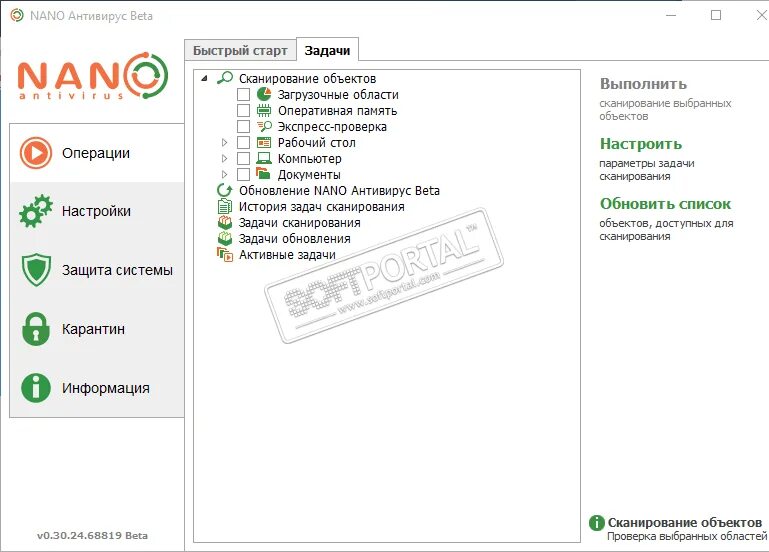
Task: Select the Компьютер checkbox
Action: [x=243, y=159]
